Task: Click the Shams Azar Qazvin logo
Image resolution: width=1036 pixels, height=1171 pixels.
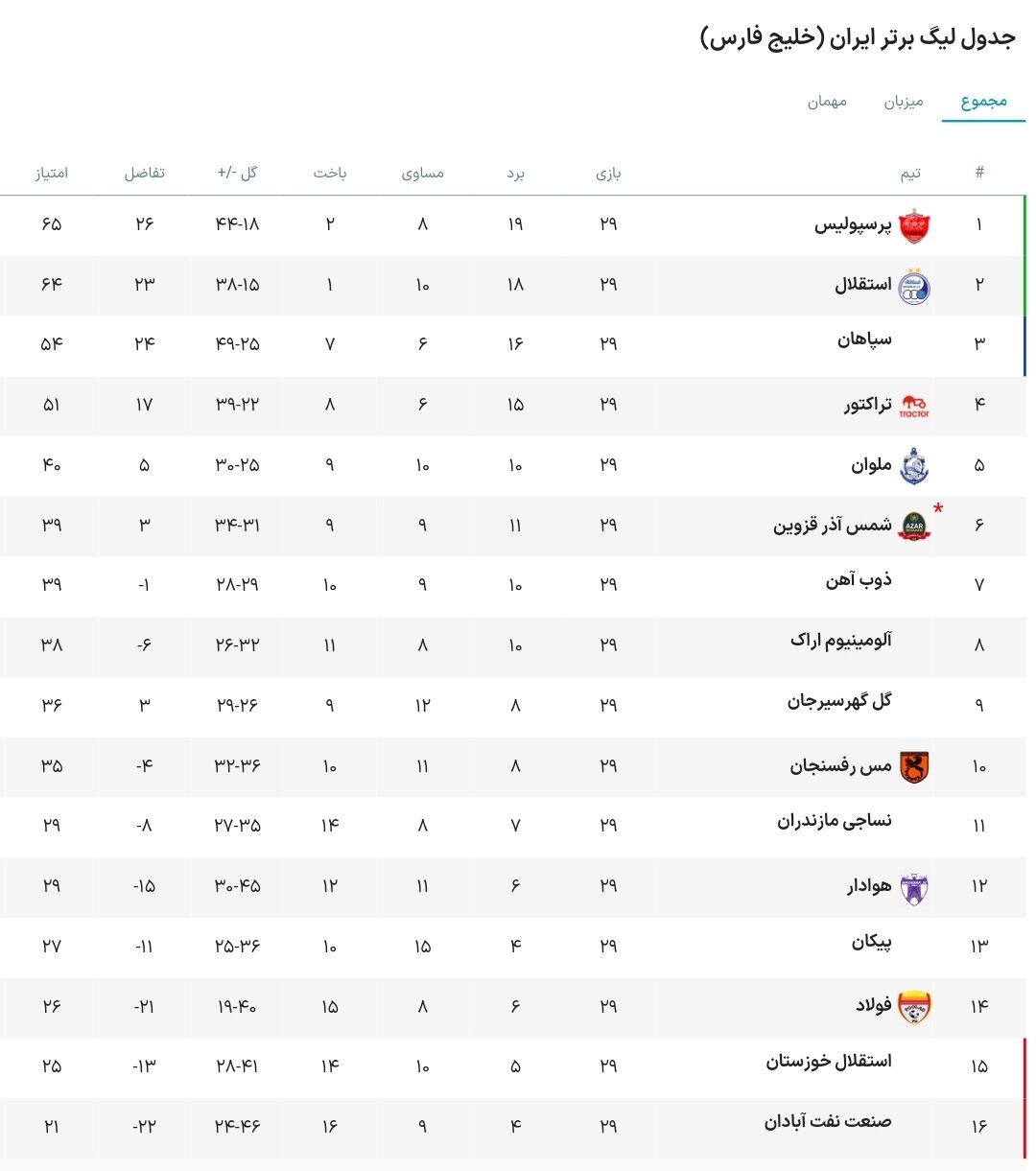Action: pos(914,526)
